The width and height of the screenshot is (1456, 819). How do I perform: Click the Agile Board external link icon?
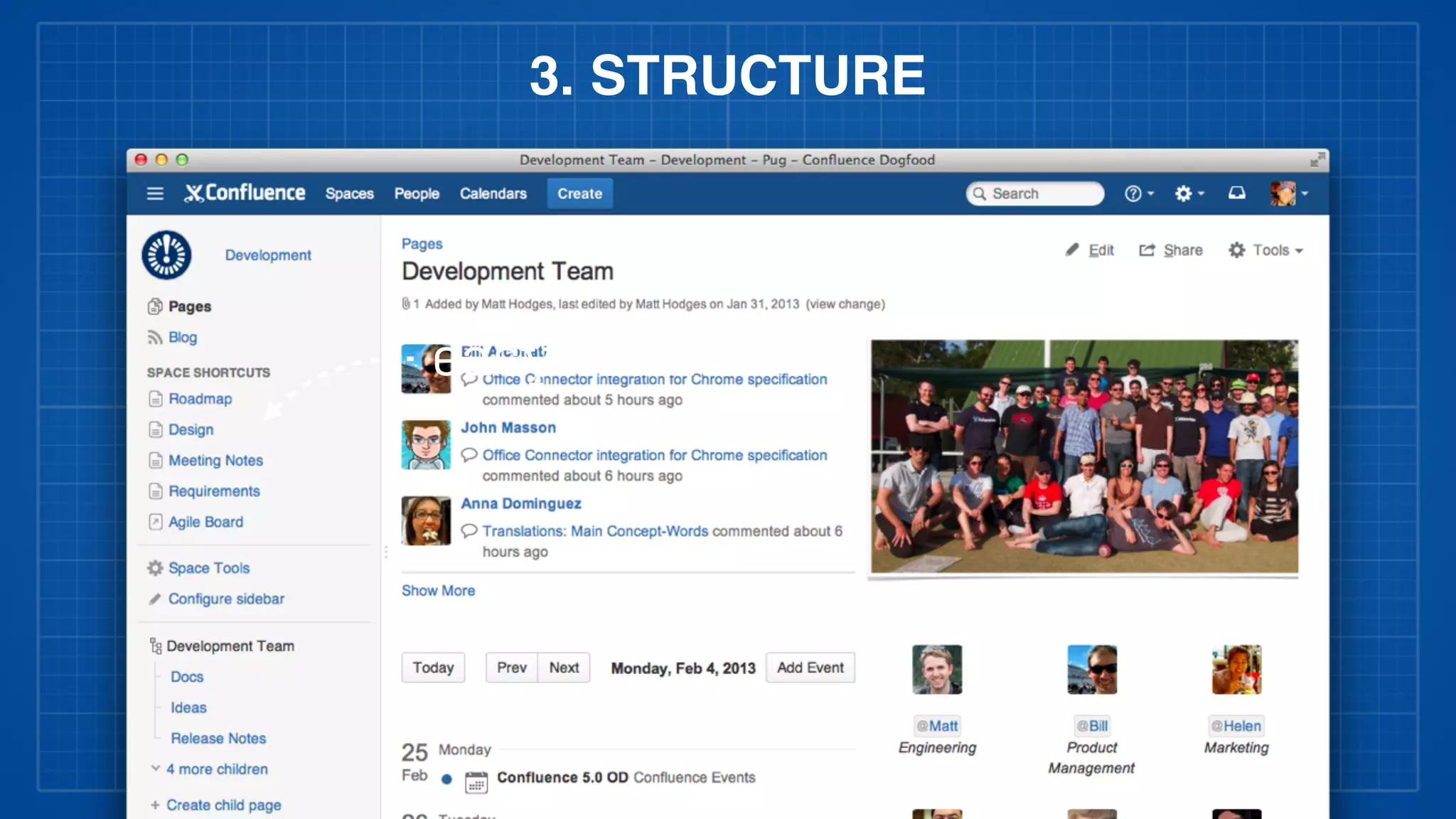click(x=156, y=522)
